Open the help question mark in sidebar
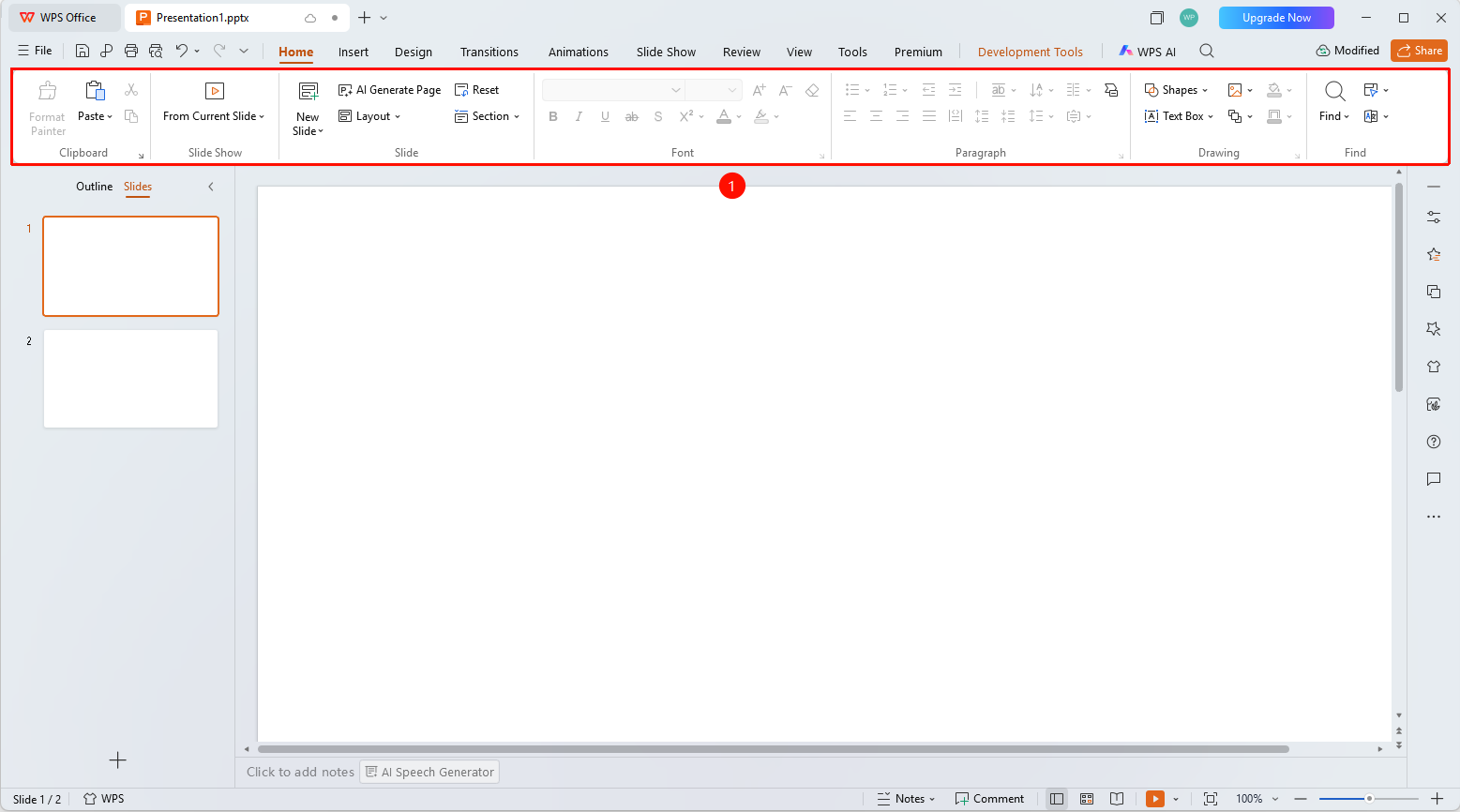 pyautogui.click(x=1434, y=442)
